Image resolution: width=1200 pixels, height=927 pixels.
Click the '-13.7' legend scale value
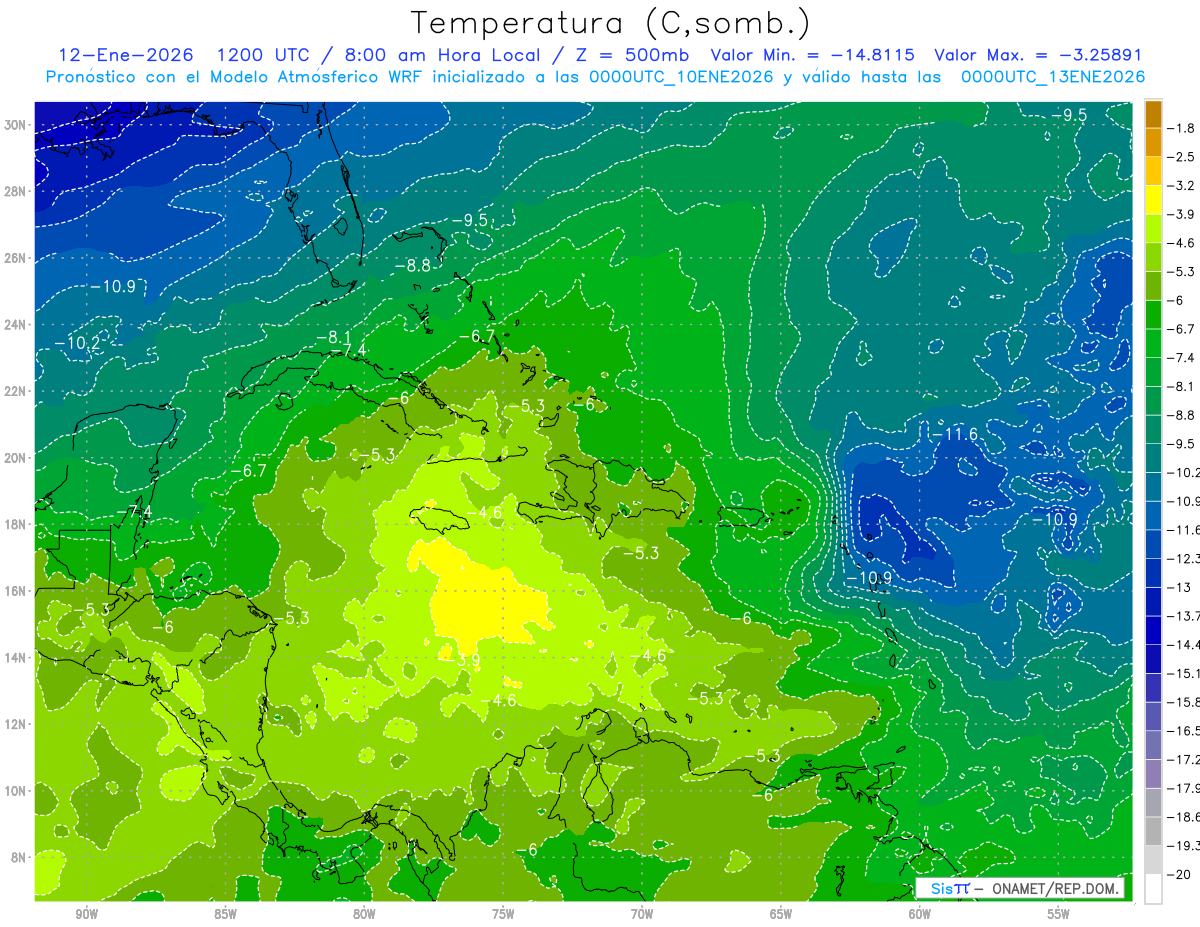click(x=1185, y=616)
